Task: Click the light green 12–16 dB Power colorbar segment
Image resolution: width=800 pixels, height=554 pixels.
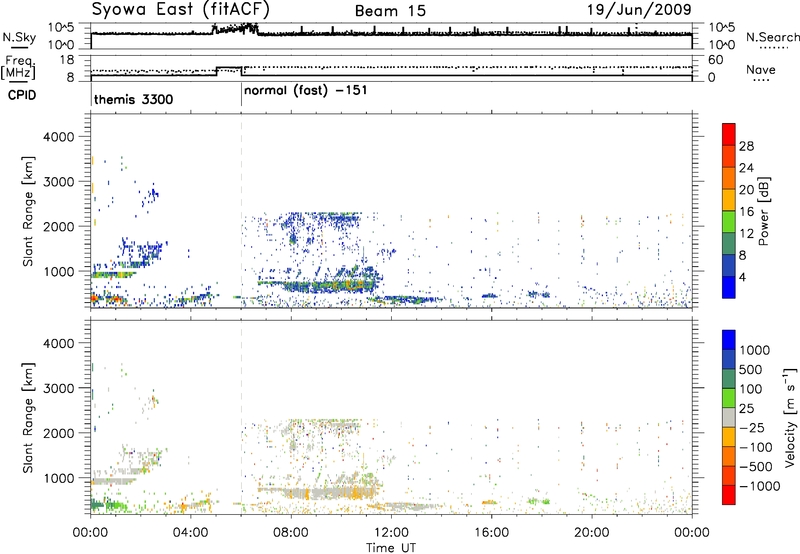Action: coord(729,221)
